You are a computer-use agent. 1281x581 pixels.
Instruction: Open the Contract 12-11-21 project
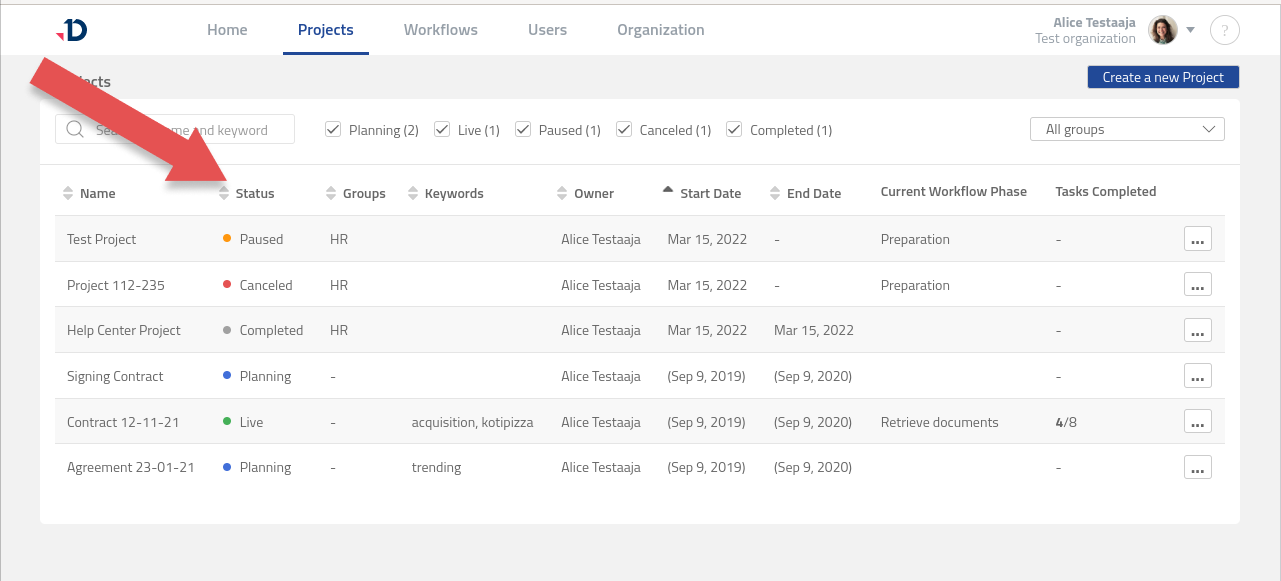pyautogui.click(x=123, y=422)
